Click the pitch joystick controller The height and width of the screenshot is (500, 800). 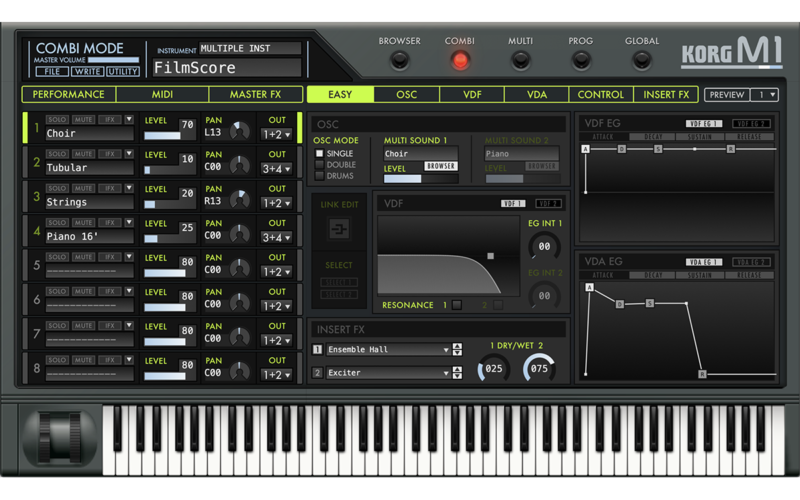60,439
